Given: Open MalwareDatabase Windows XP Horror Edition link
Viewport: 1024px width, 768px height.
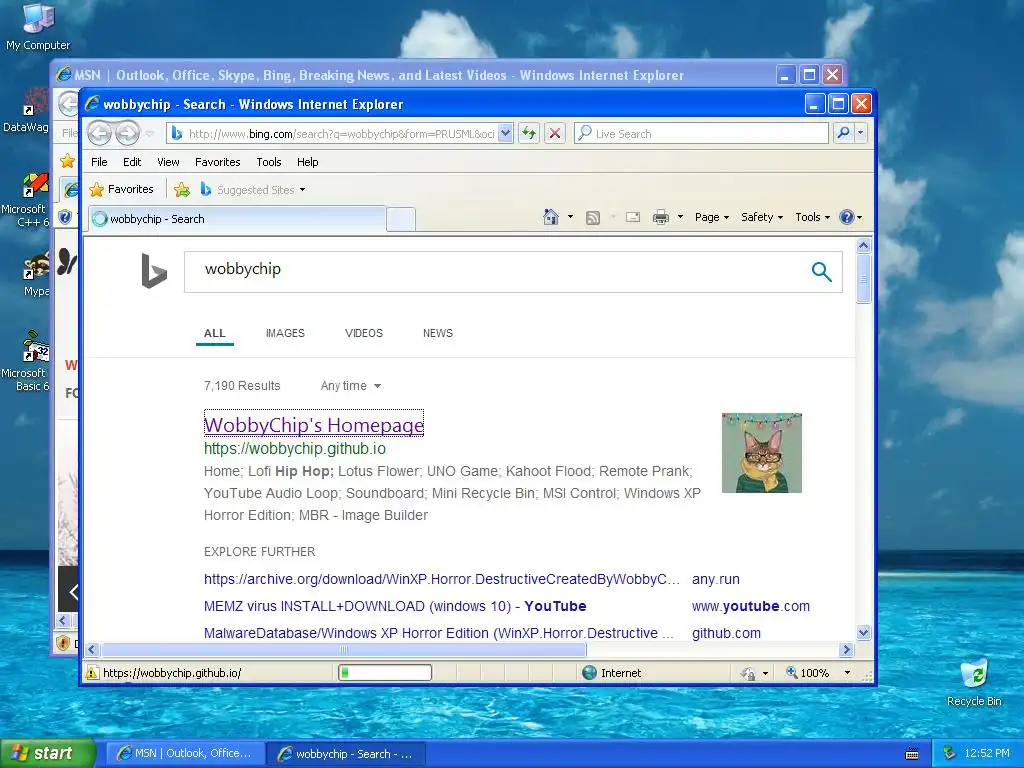Looking at the screenshot, I should pyautogui.click(x=438, y=633).
